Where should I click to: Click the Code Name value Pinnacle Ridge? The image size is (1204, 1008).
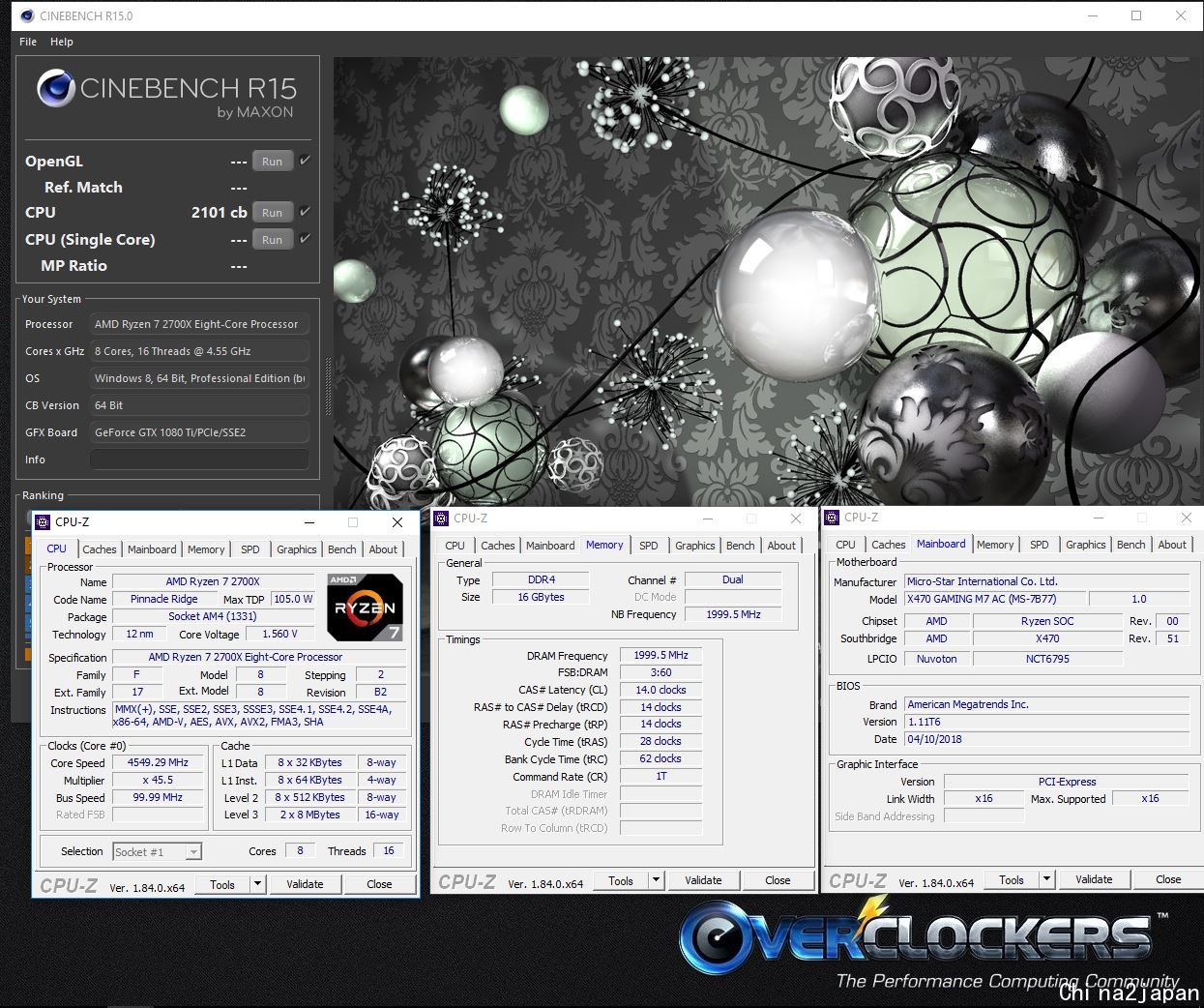(x=164, y=599)
